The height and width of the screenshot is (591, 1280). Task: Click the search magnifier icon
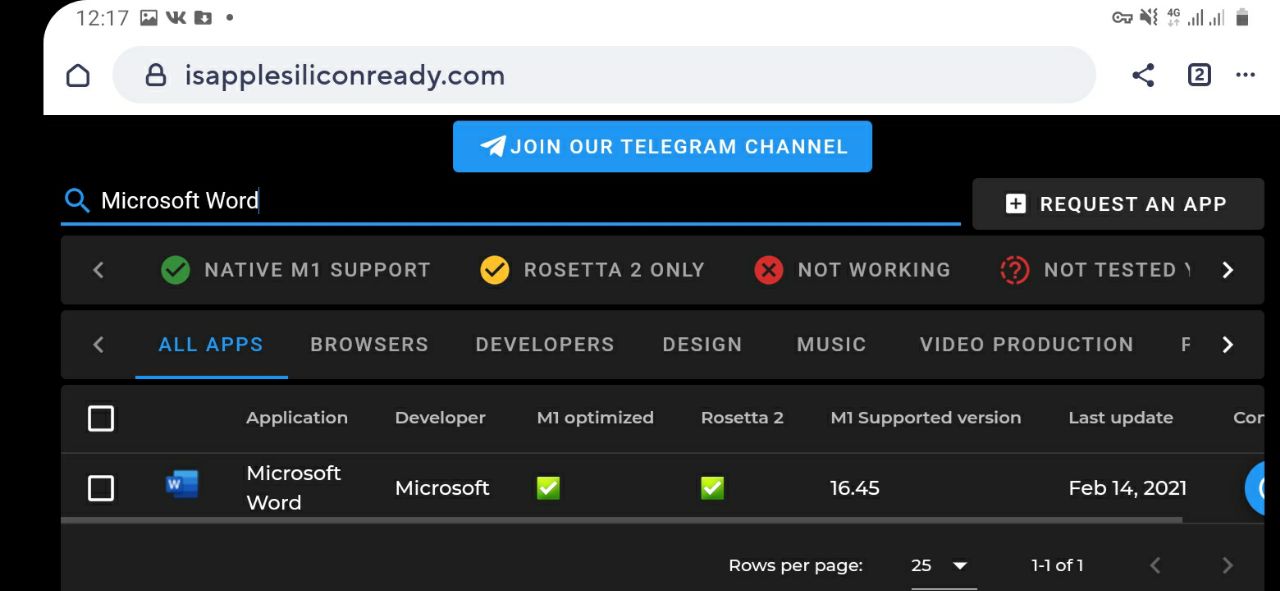point(77,200)
